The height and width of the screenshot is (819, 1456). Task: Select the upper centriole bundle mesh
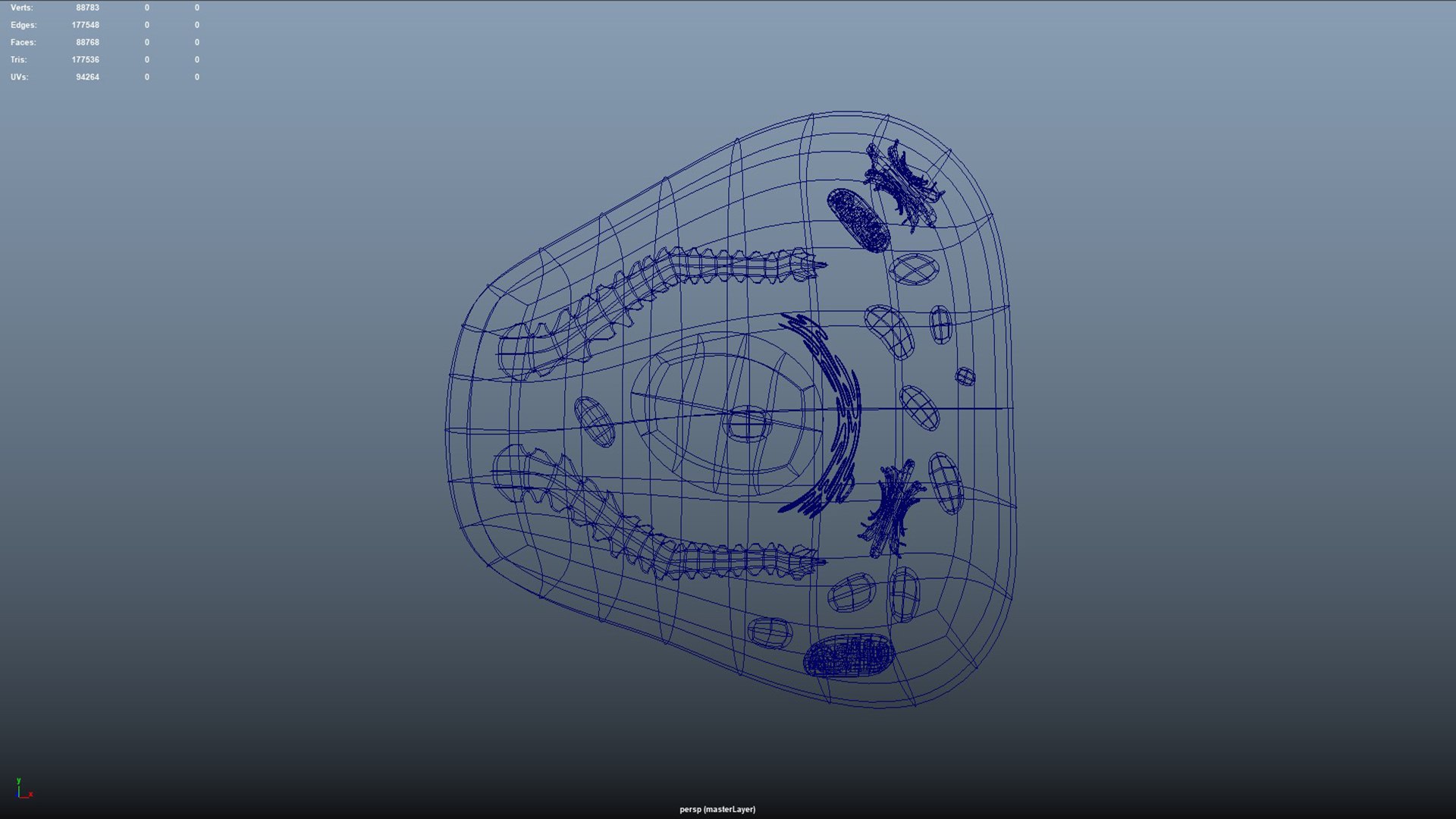(x=902, y=184)
